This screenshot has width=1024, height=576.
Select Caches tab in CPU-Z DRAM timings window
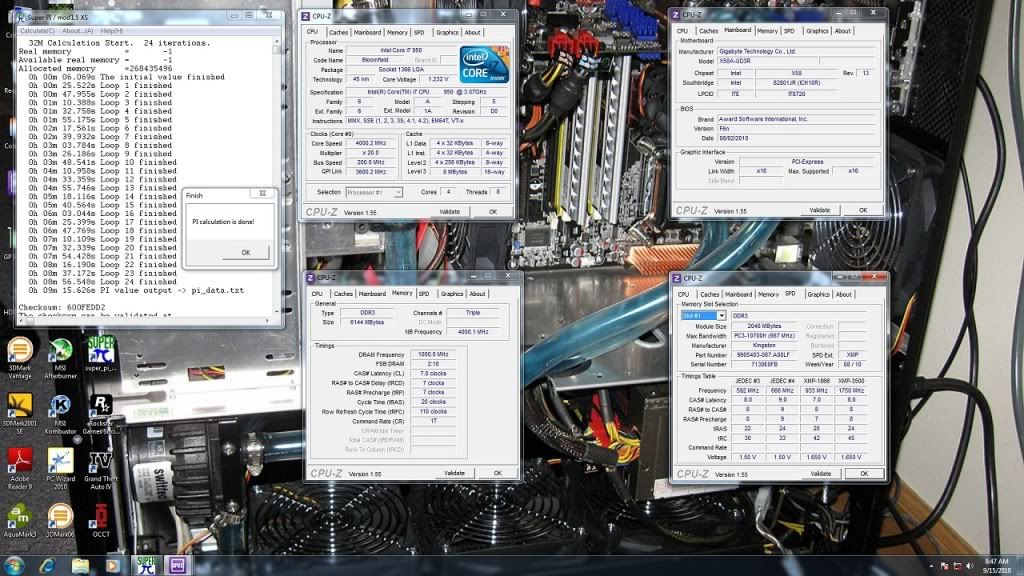[343, 294]
